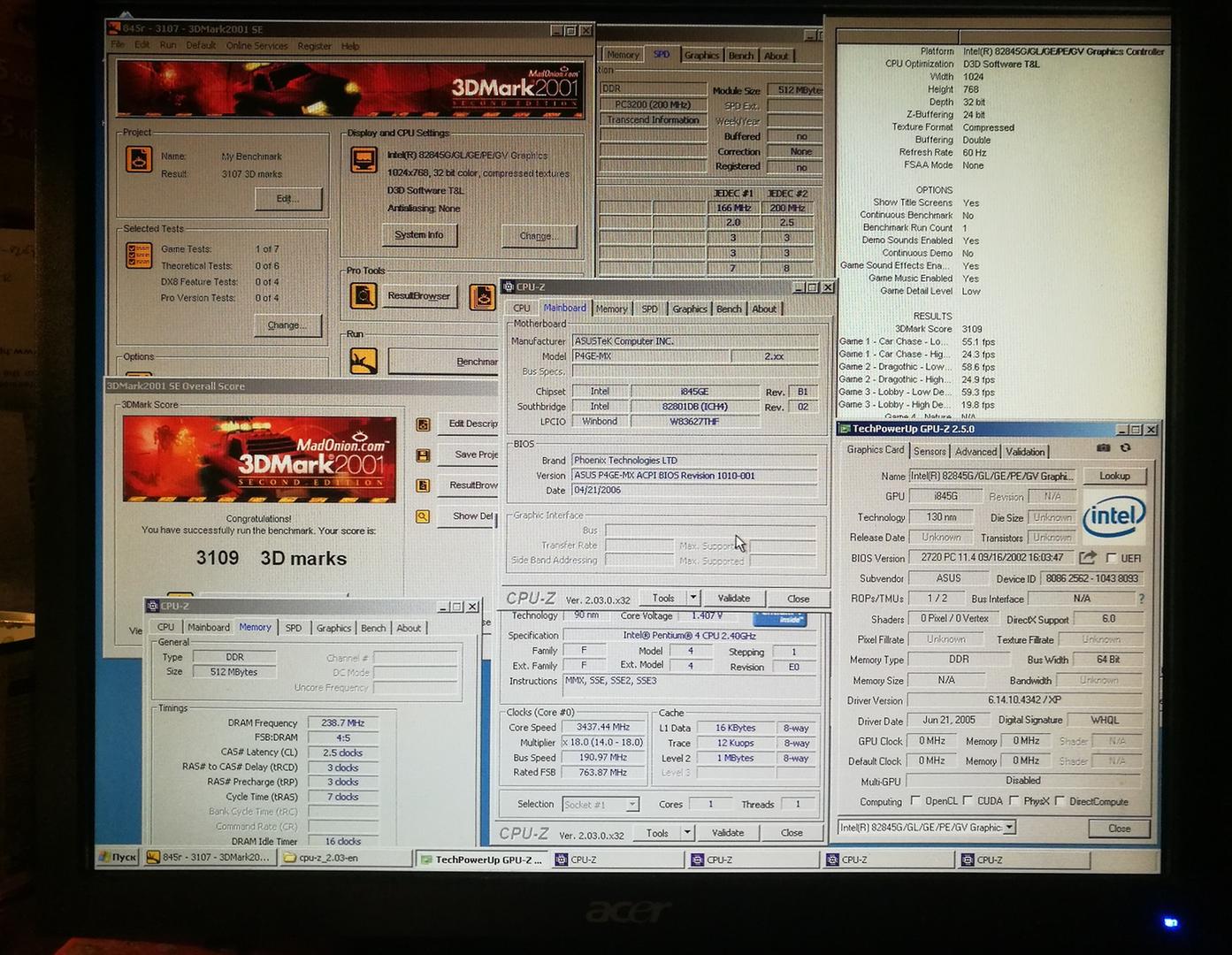The height and width of the screenshot is (955, 1232).
Task: Click Close button in GPU-Z window
Action: click(1120, 829)
